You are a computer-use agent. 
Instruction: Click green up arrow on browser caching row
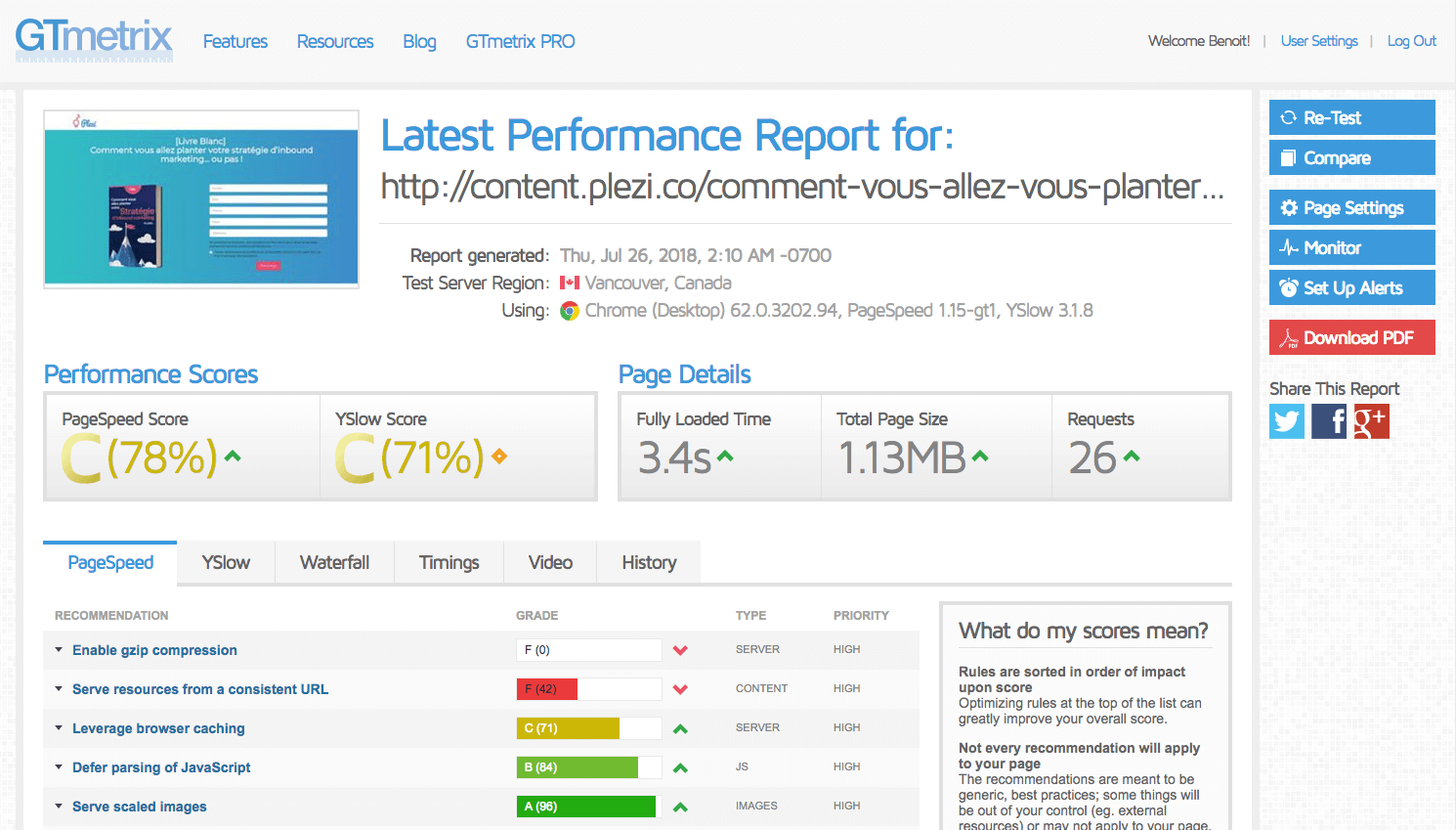click(681, 728)
